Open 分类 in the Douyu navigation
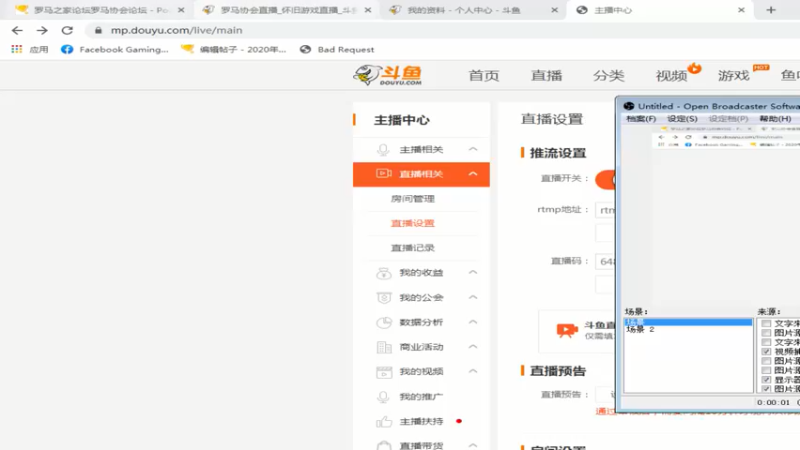The width and height of the screenshot is (800, 450). [609, 76]
